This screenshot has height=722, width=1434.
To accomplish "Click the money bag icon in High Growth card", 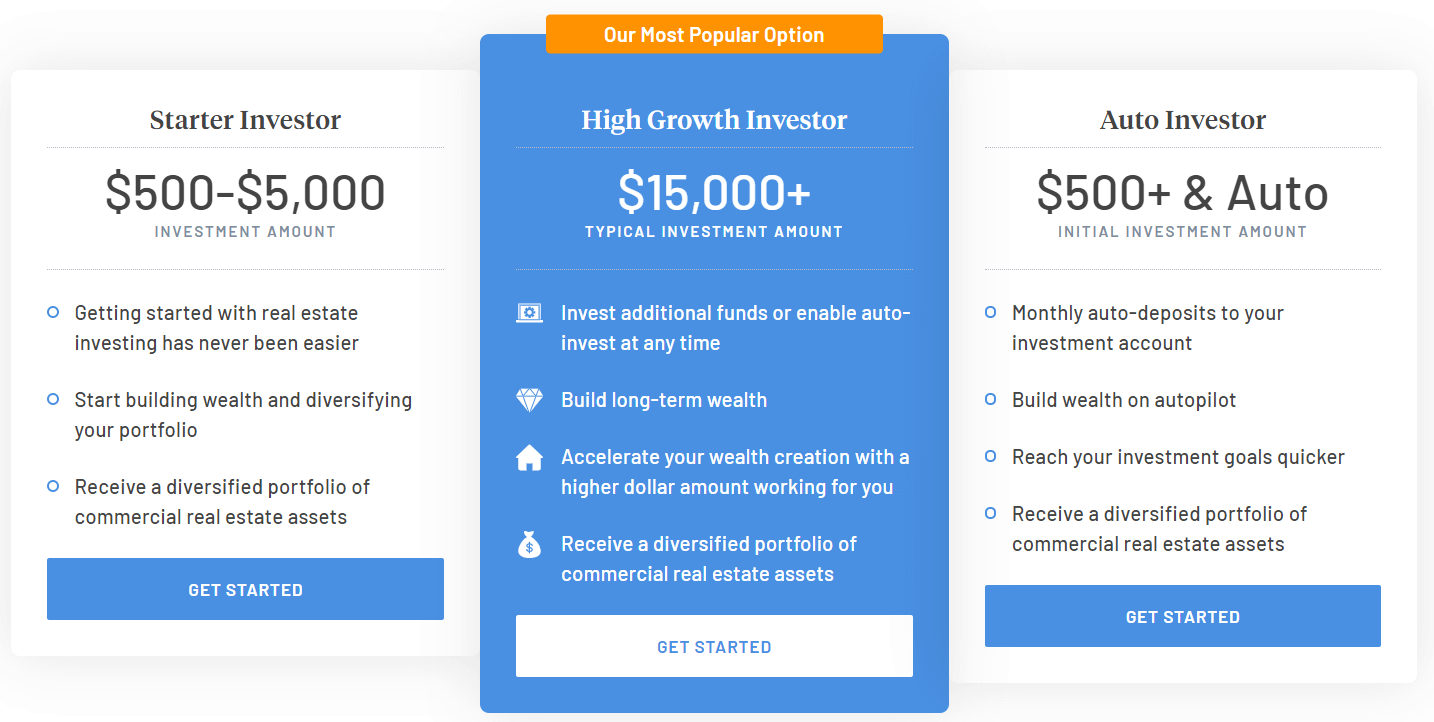I will pyautogui.click(x=529, y=545).
